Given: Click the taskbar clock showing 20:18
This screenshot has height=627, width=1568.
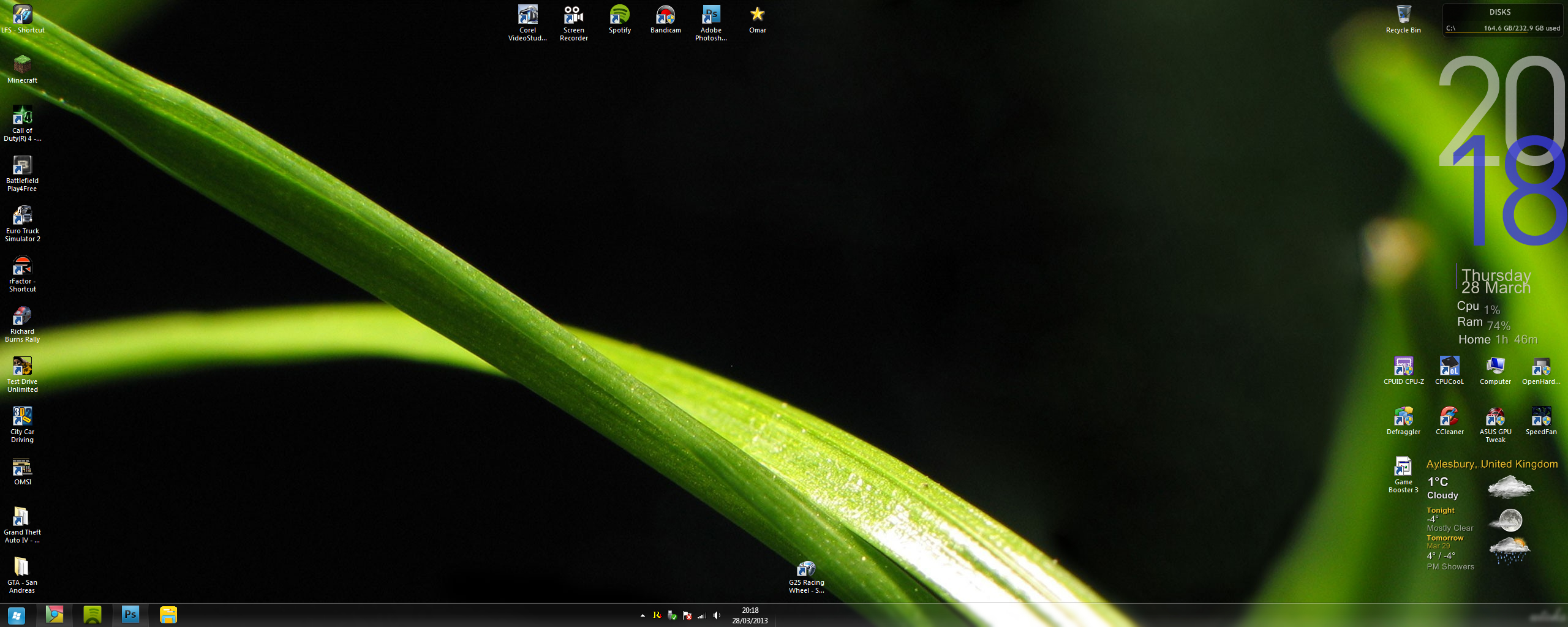Looking at the screenshot, I should tap(750, 615).
